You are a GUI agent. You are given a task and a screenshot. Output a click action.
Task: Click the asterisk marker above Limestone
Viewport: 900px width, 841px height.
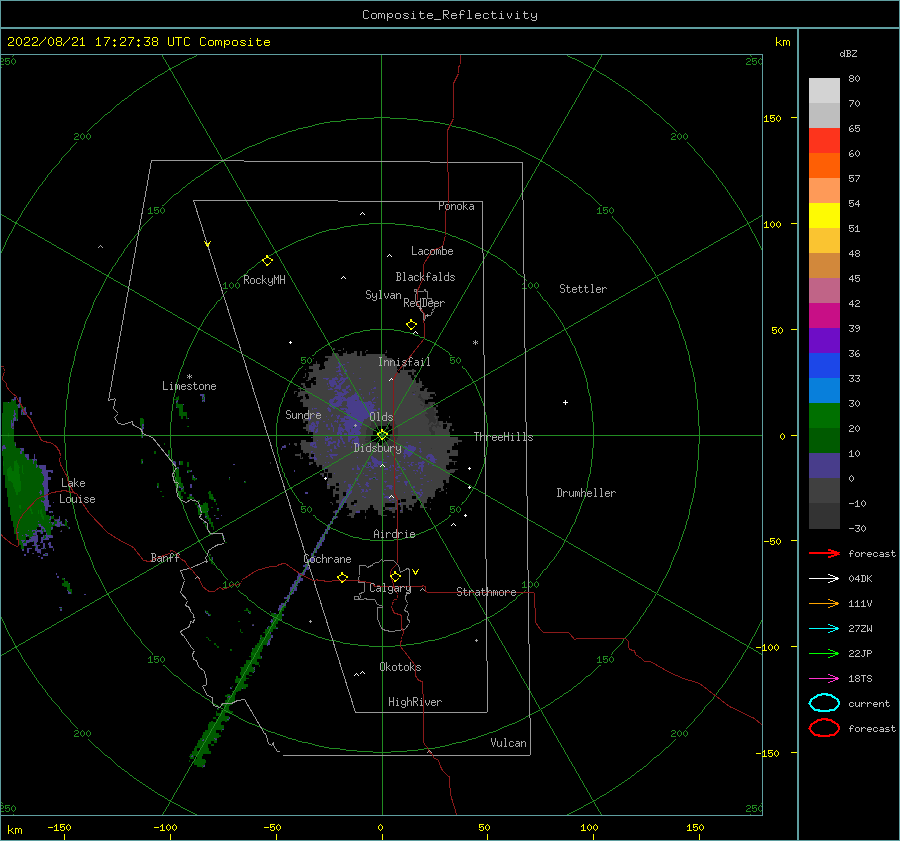point(189,377)
